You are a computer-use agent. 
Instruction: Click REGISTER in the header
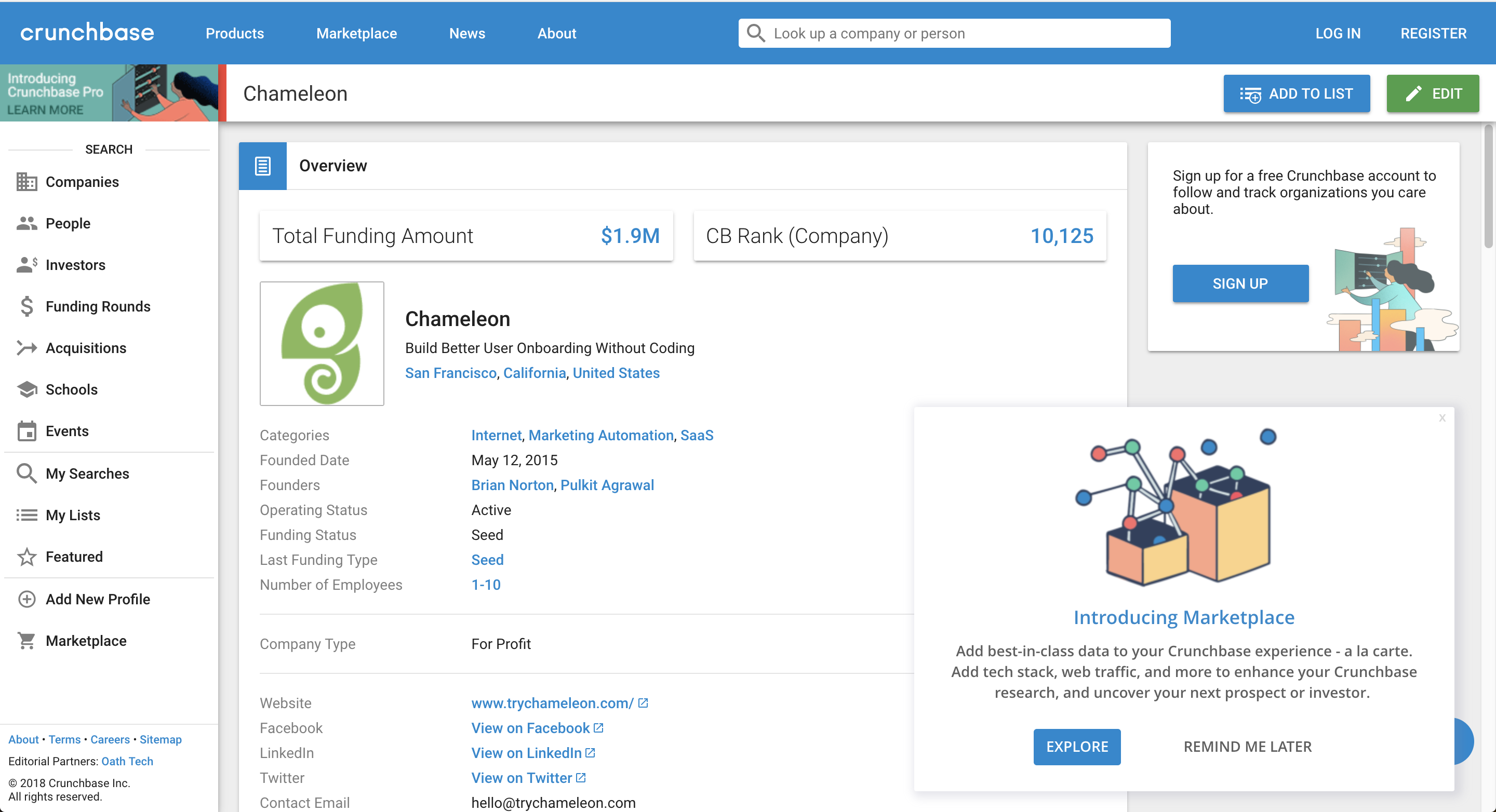click(1433, 33)
